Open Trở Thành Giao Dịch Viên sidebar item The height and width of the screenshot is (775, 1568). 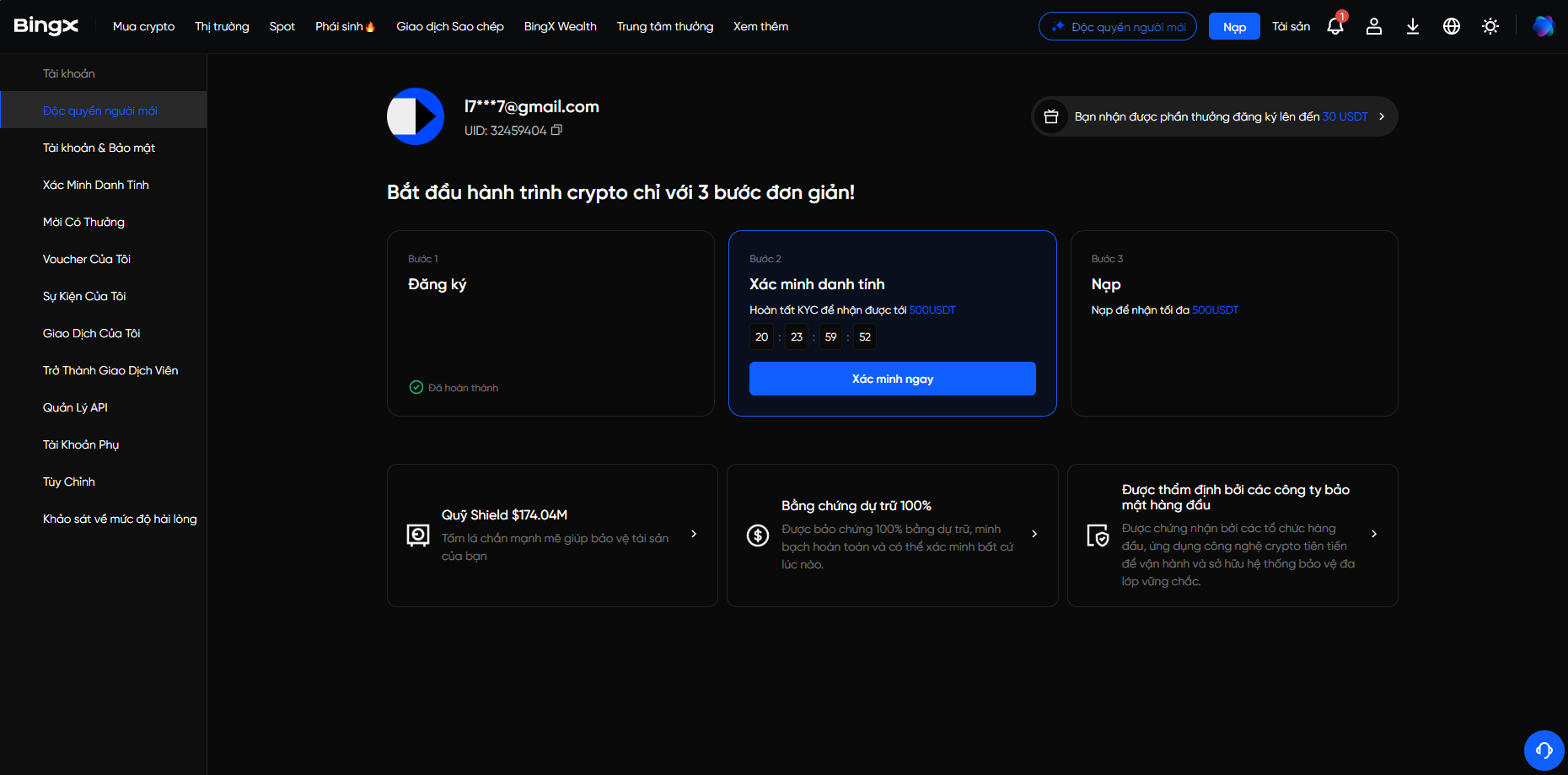[103, 370]
